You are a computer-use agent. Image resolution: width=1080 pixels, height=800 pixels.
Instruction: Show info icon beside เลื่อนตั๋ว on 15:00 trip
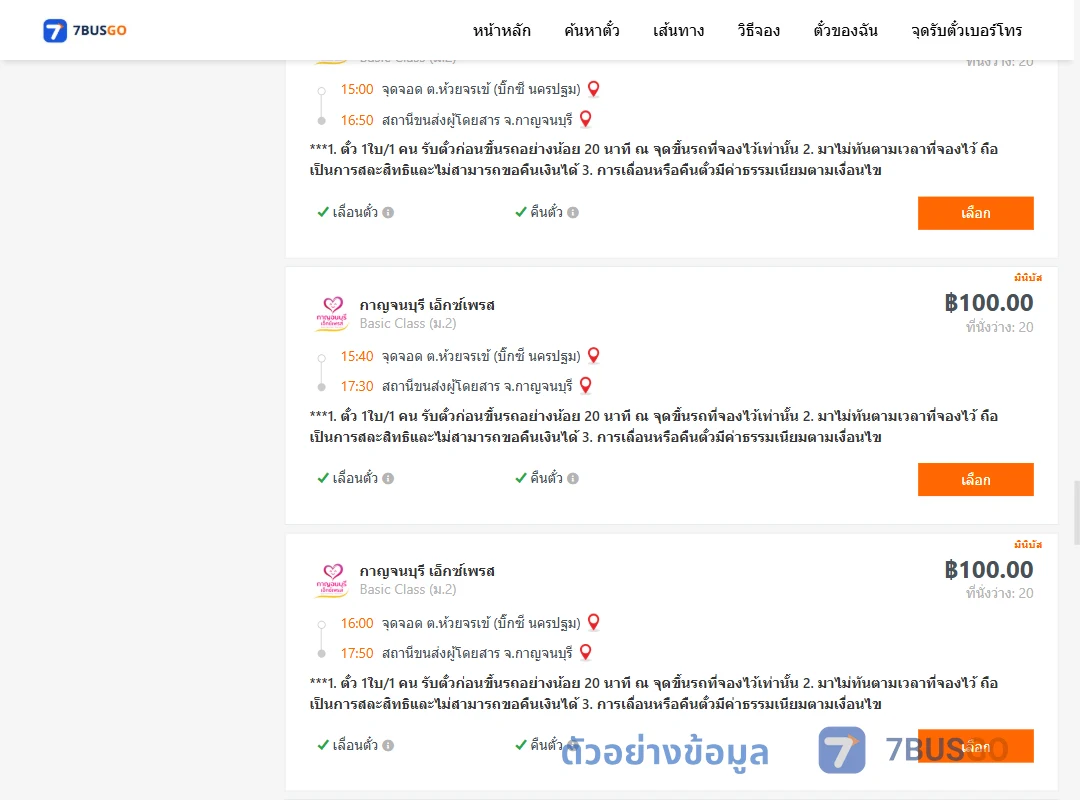(x=388, y=212)
